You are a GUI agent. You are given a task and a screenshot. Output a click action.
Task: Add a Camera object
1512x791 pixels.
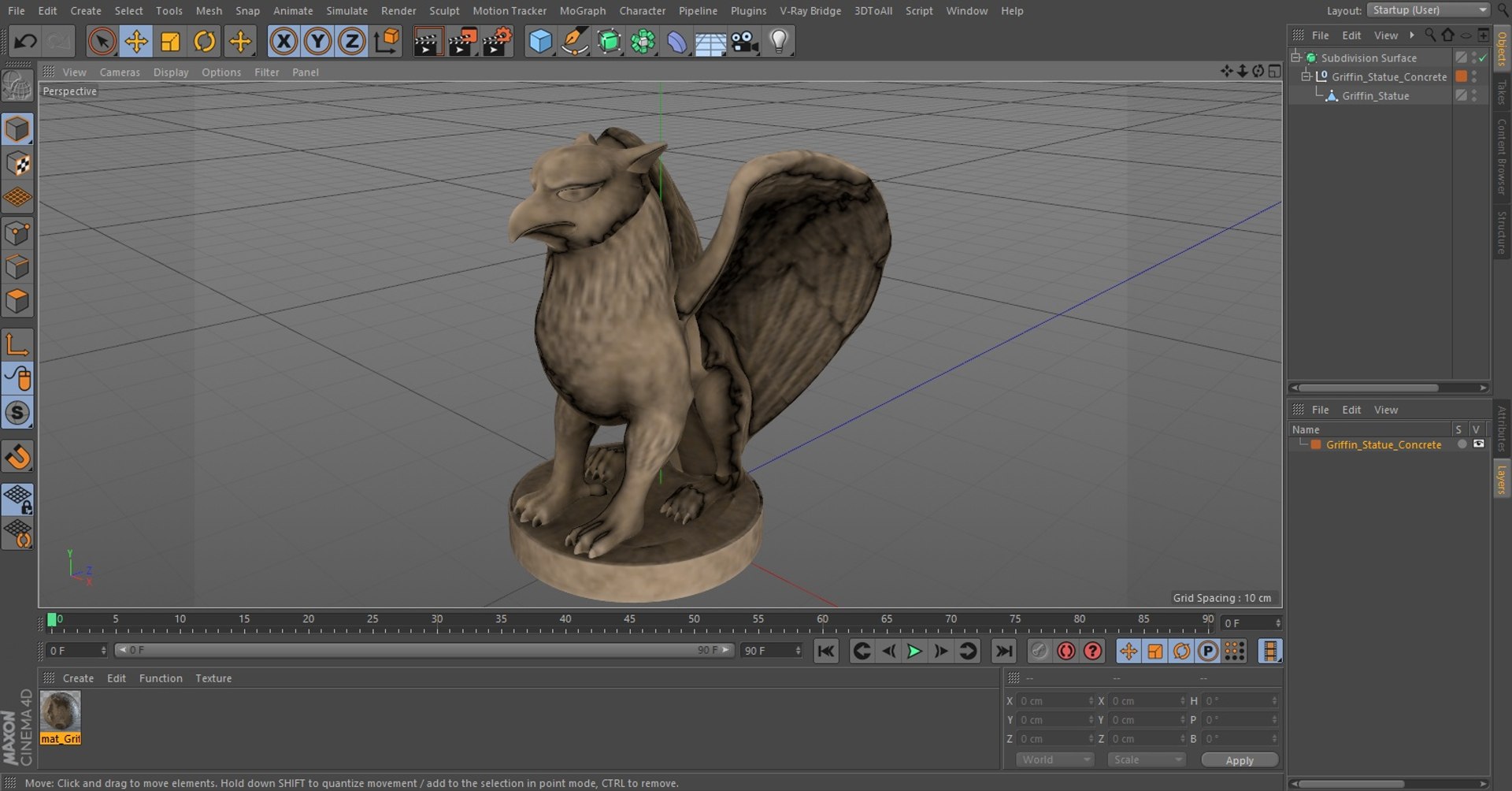(x=744, y=41)
